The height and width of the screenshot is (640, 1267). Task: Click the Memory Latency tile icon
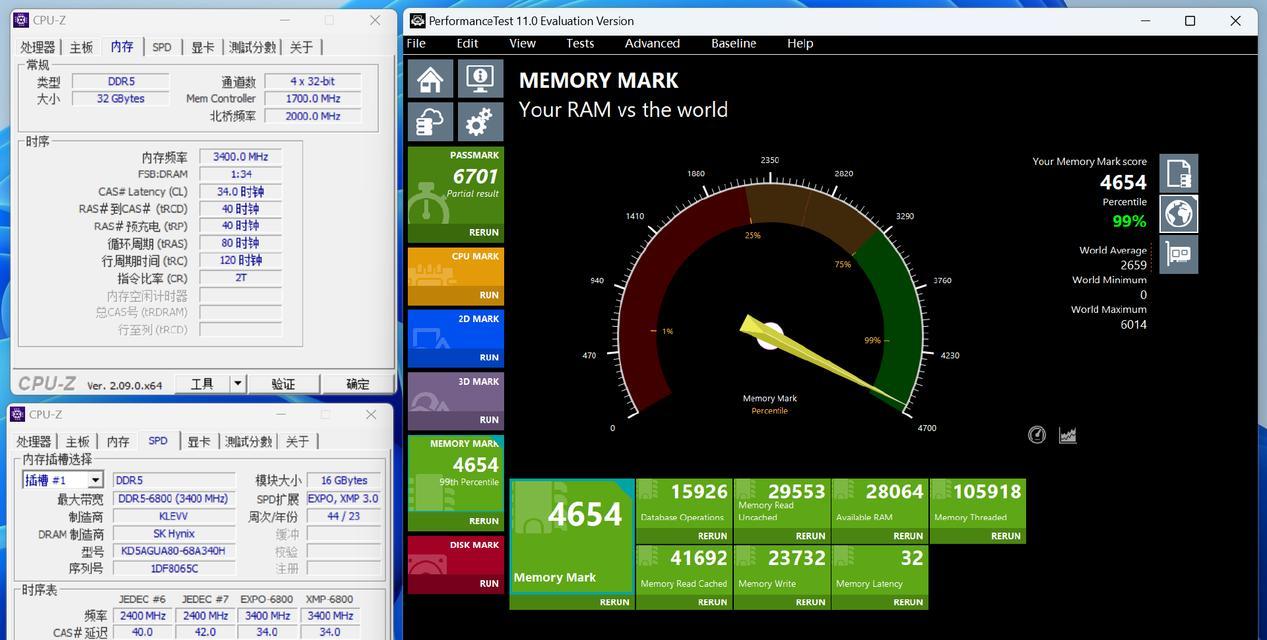844,557
